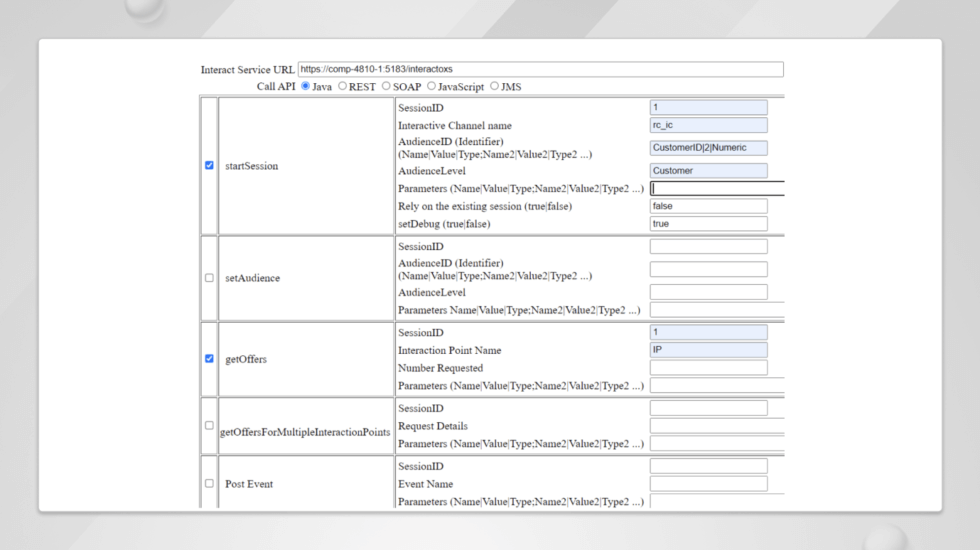
Task: Click the Call API label
Action: (276, 87)
